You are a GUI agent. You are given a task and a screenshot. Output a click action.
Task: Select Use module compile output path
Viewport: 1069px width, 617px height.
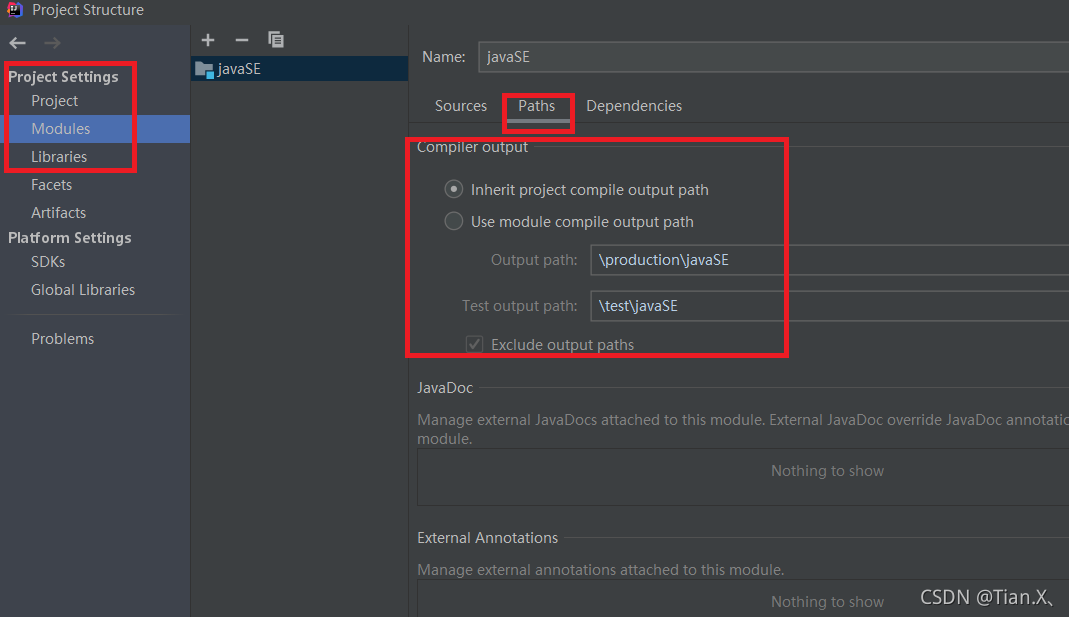[453, 221]
